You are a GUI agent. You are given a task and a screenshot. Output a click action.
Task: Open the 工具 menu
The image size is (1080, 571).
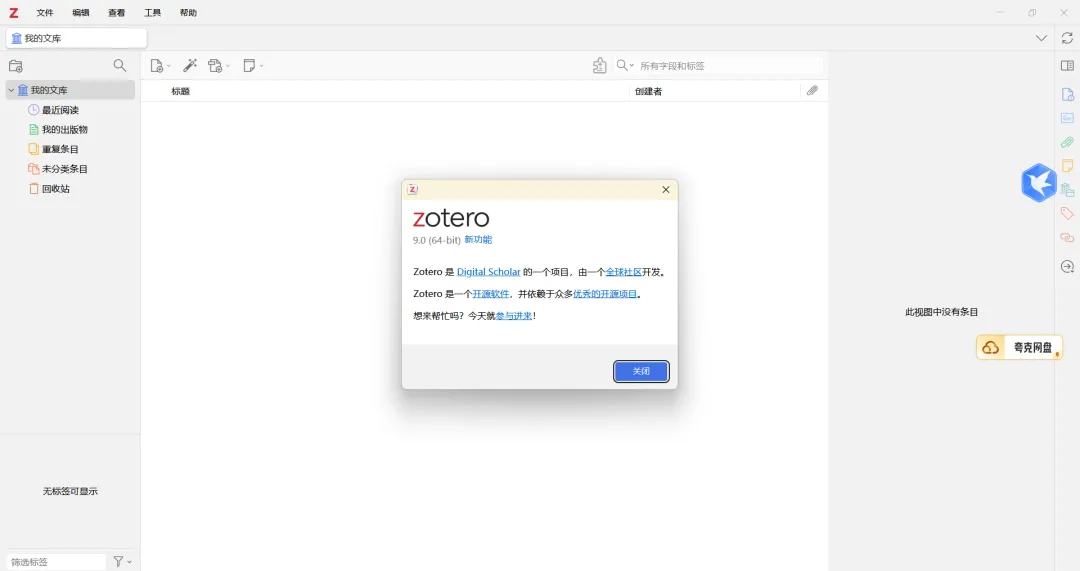click(x=152, y=12)
